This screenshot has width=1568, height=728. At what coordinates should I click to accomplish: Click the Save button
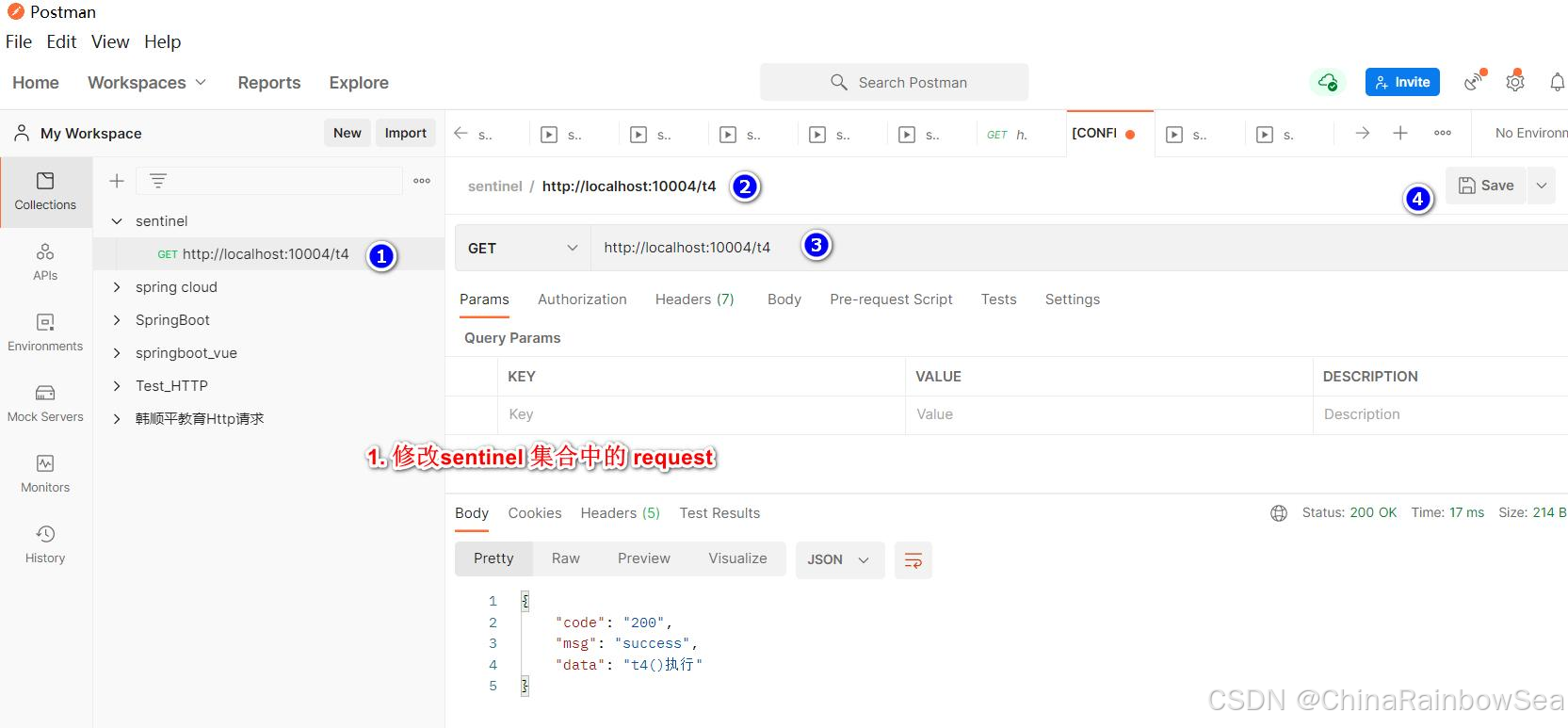click(1486, 186)
